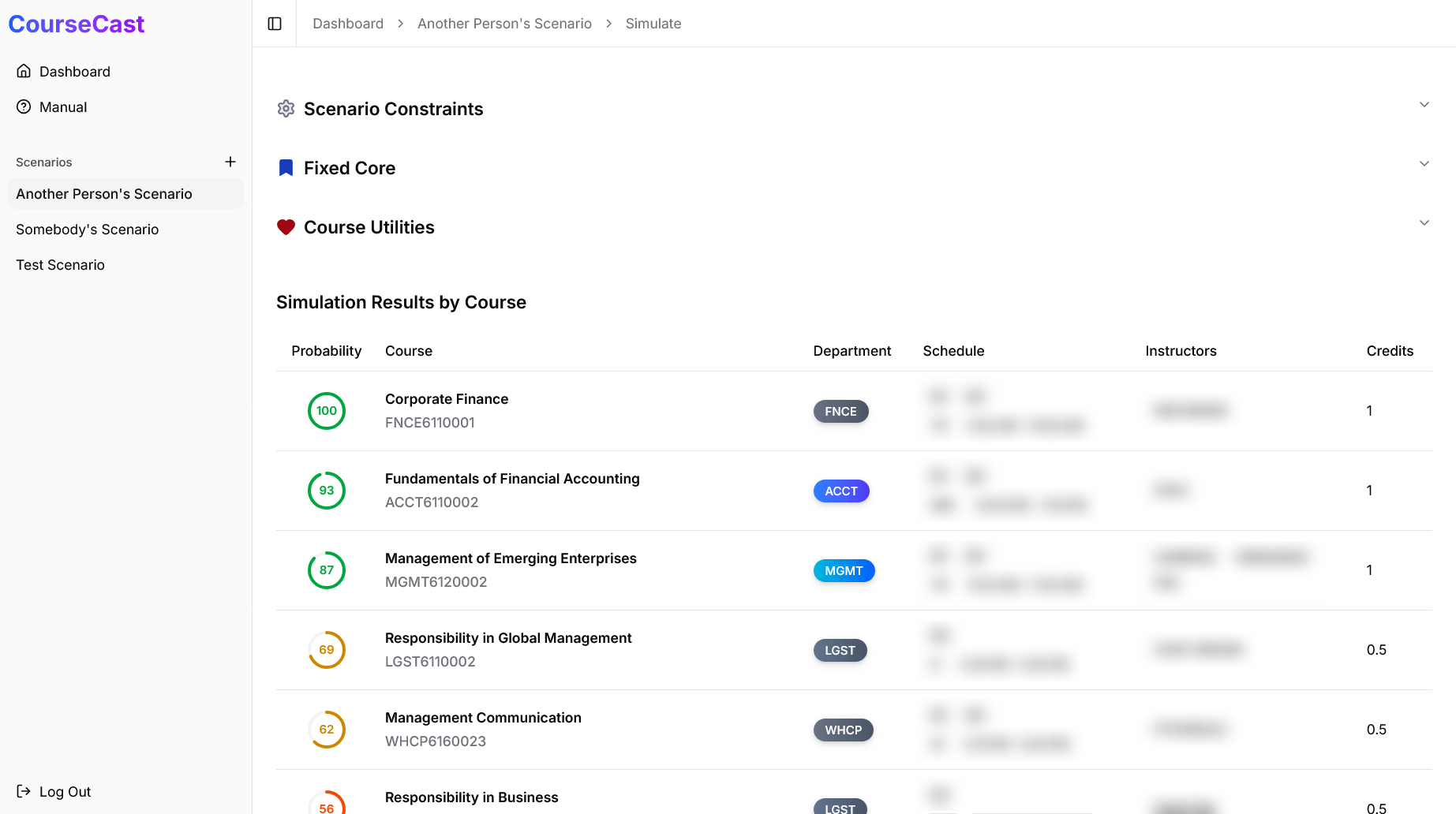Click the Scenario Constraints gear icon
The width and height of the screenshot is (1456, 814).
pos(286,109)
